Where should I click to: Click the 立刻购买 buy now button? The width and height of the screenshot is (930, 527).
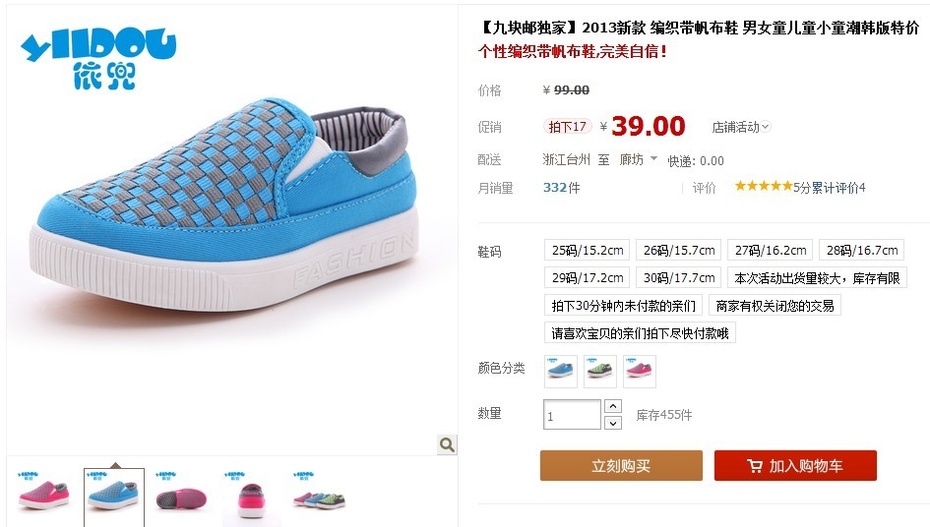coord(621,465)
